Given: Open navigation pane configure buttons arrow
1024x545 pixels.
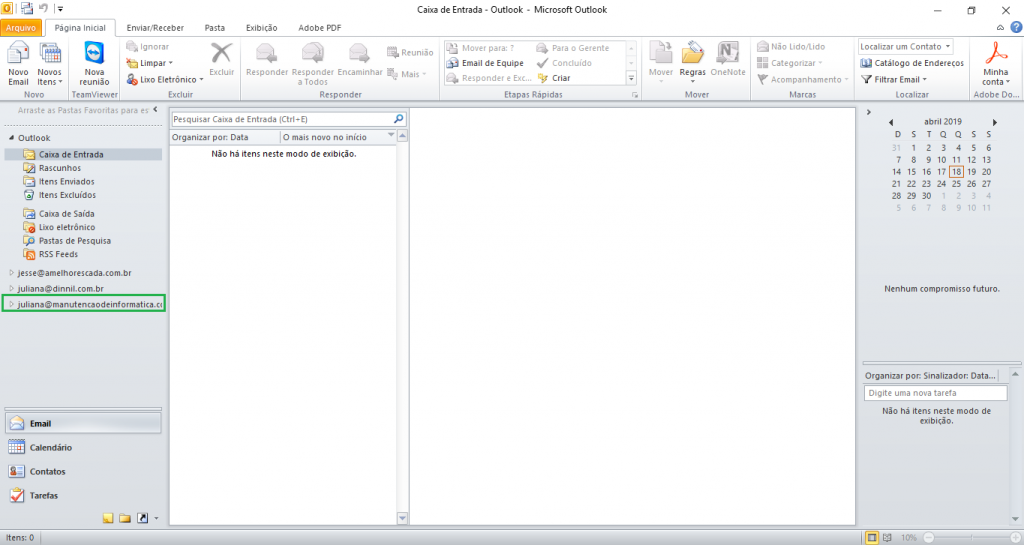Looking at the screenshot, I should (x=156, y=519).
